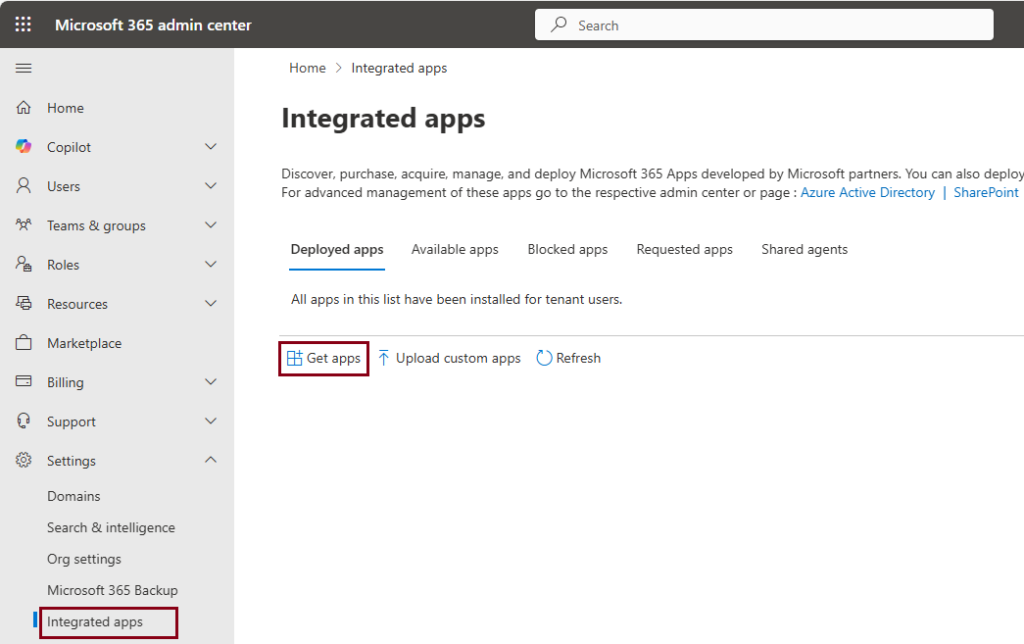
Task: Focus the Search input field
Action: point(764,25)
